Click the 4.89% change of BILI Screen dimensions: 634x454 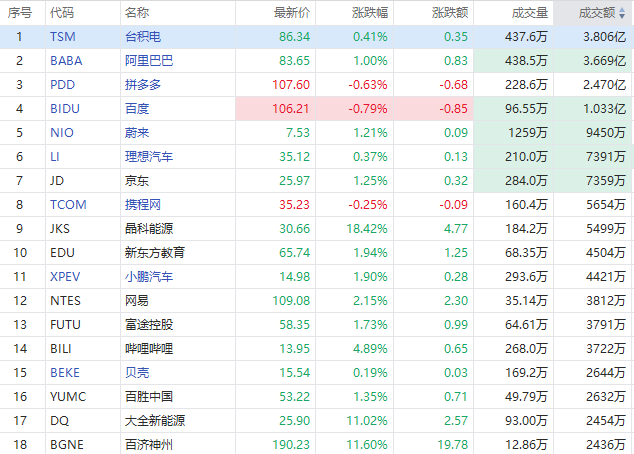pyautogui.click(x=370, y=348)
